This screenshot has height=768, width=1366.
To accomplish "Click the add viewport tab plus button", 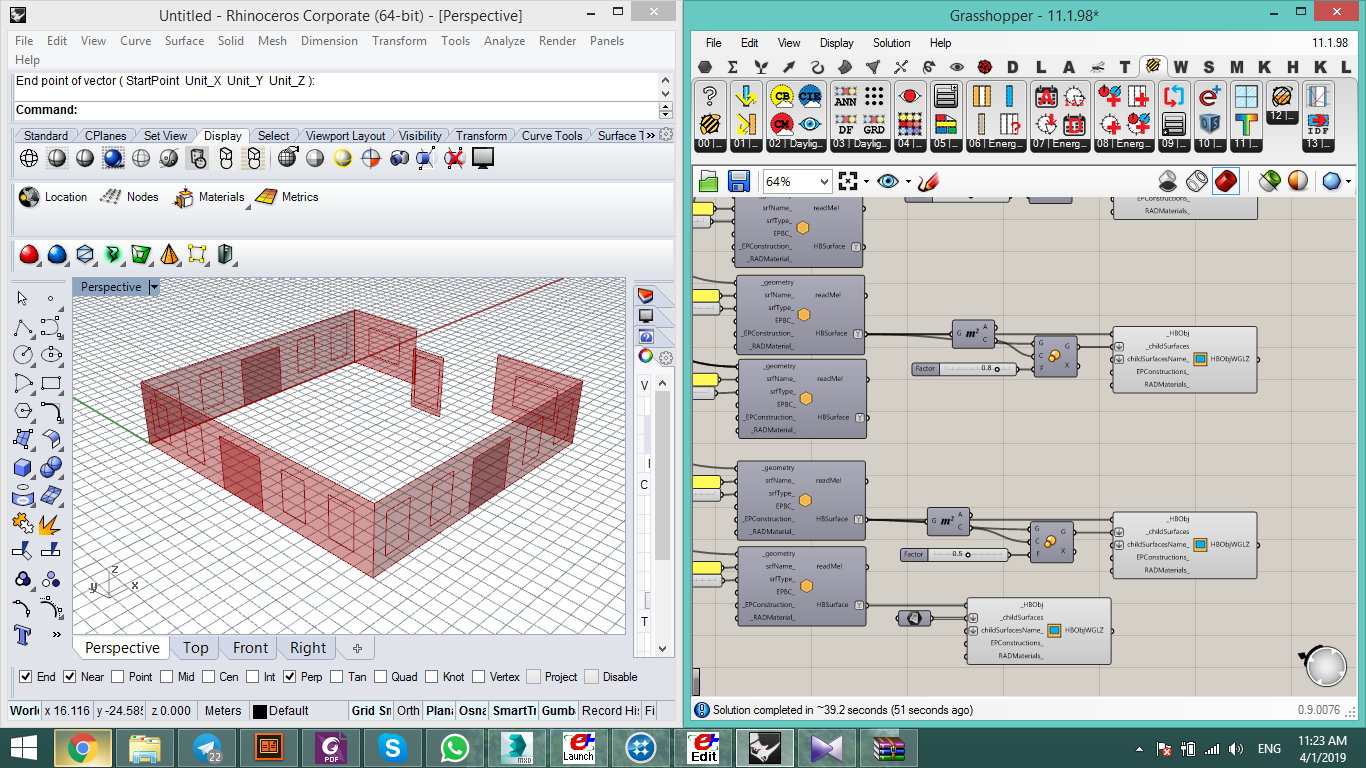I will point(357,648).
